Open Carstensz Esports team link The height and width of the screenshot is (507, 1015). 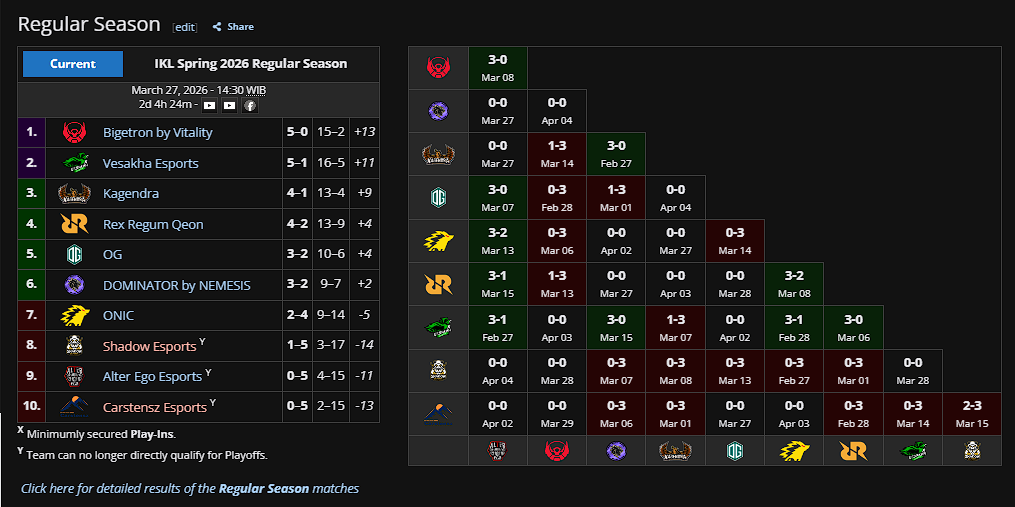[155, 407]
